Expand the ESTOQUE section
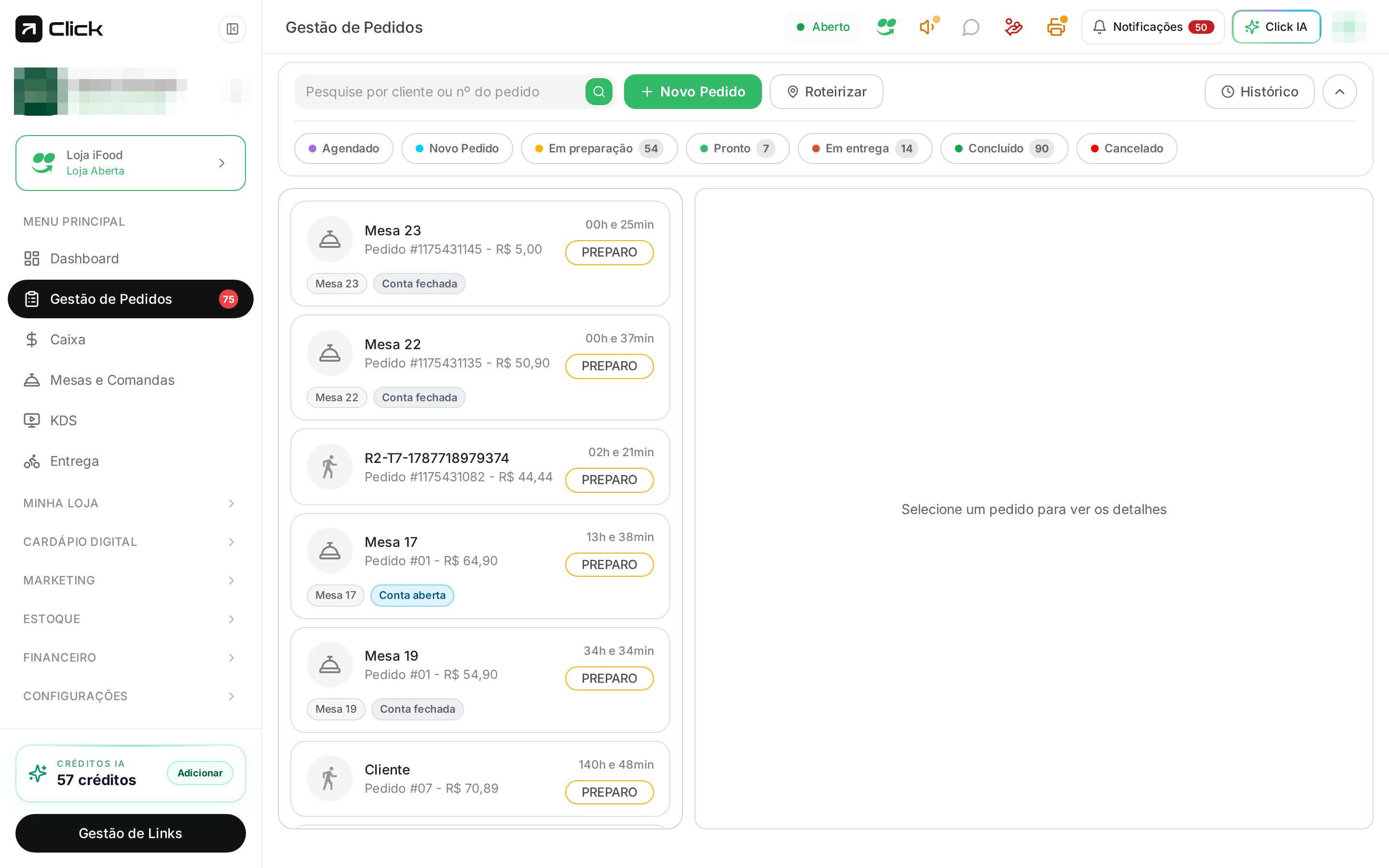The height and width of the screenshot is (868, 1389). (130, 619)
